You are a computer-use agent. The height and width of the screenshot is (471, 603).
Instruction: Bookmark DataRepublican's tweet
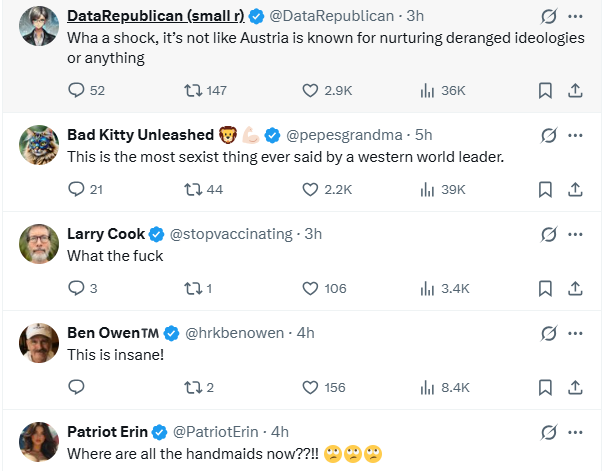[546, 90]
